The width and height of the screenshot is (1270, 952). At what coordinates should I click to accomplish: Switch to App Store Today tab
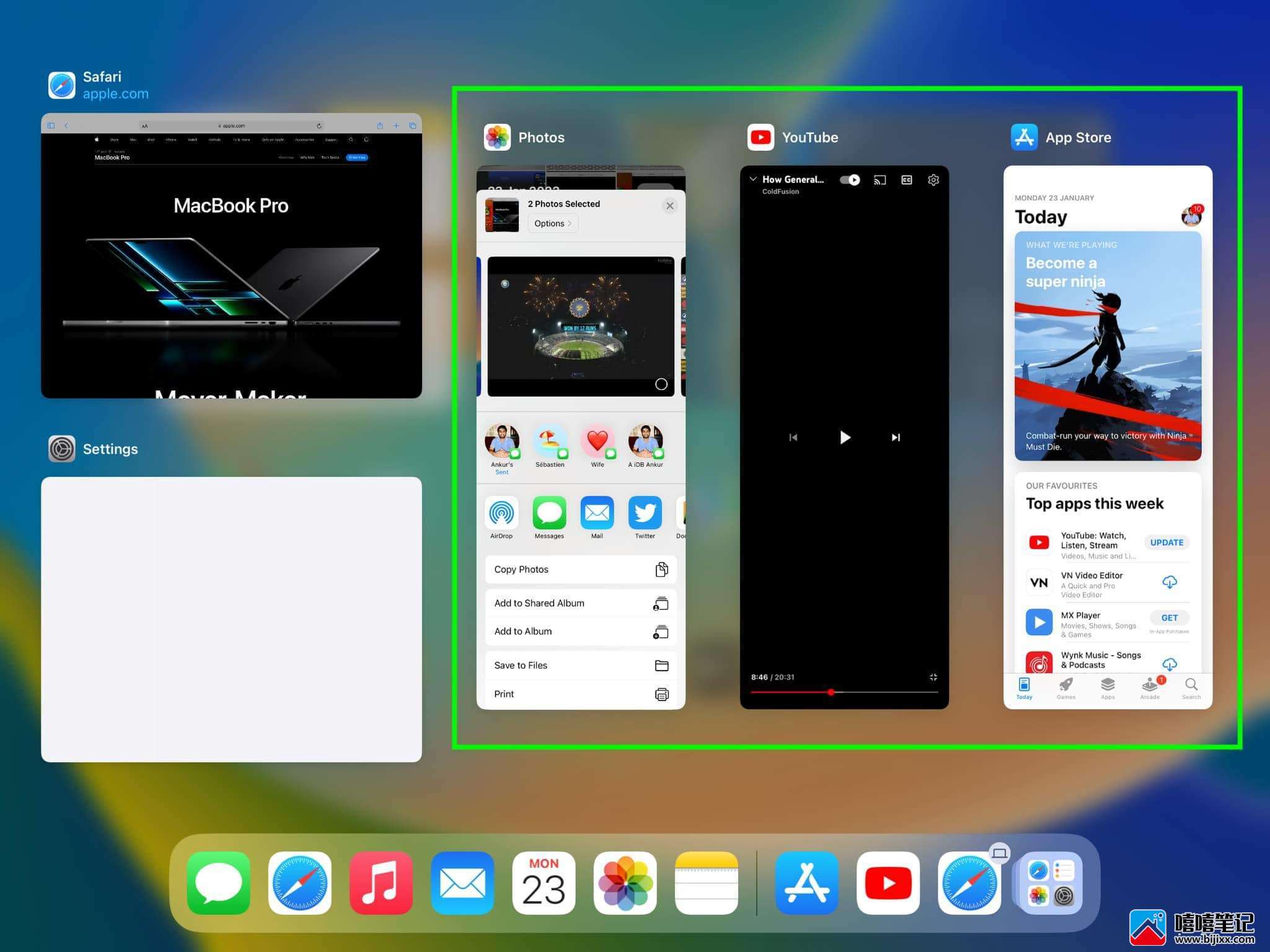click(1024, 689)
